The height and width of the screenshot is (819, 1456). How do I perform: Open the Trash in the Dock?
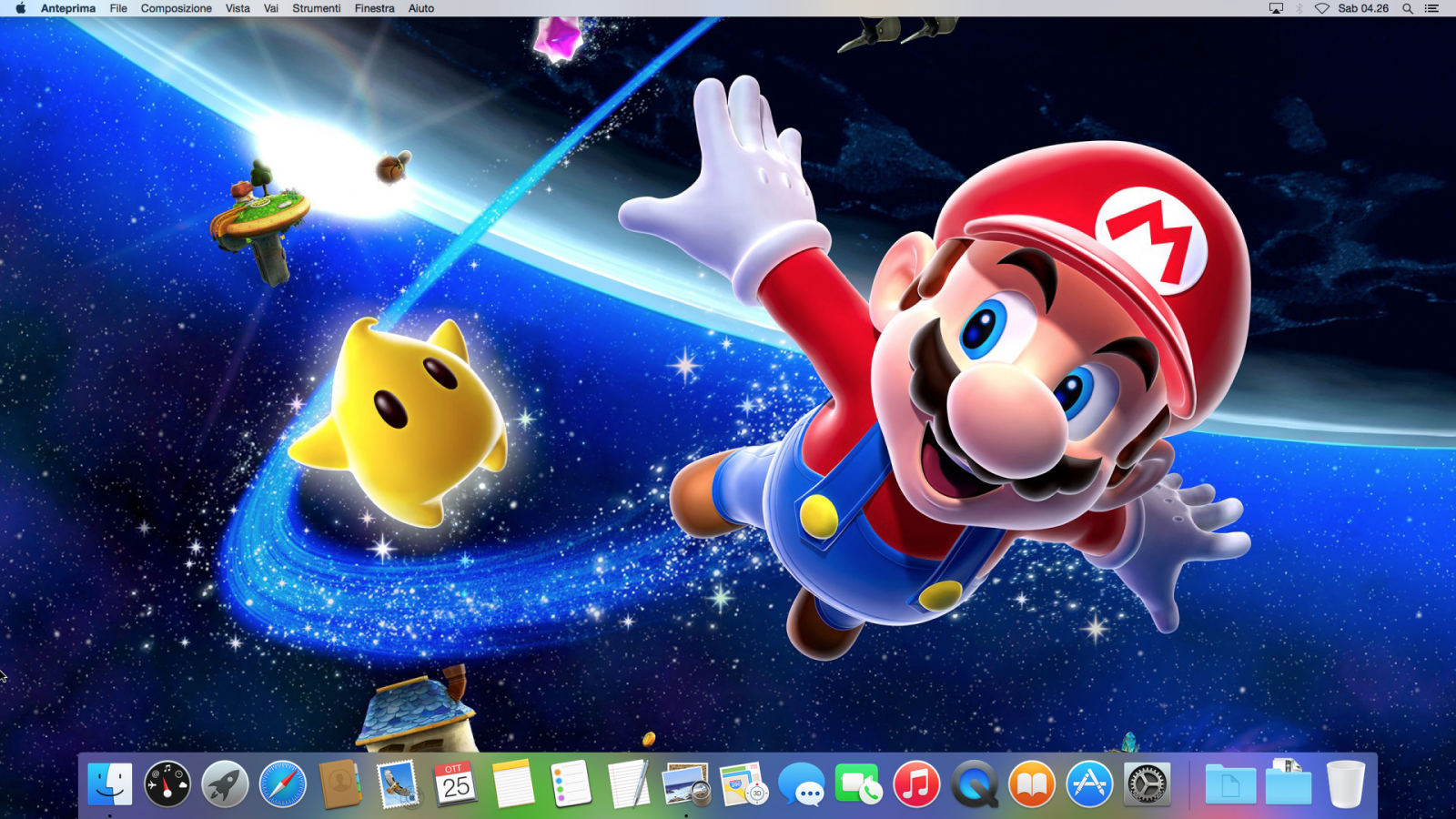tap(1346, 784)
